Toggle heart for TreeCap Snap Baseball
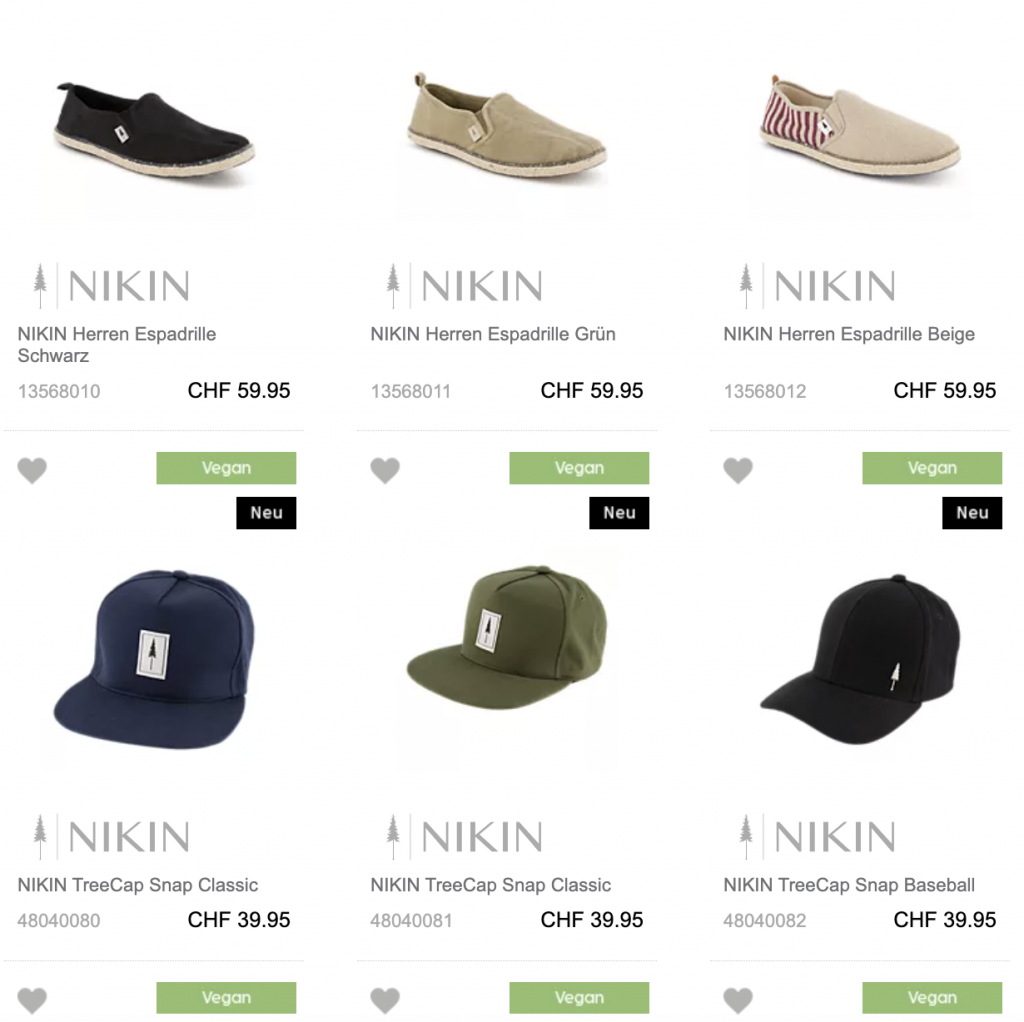The height and width of the screenshot is (1022, 1024). pos(738,1000)
